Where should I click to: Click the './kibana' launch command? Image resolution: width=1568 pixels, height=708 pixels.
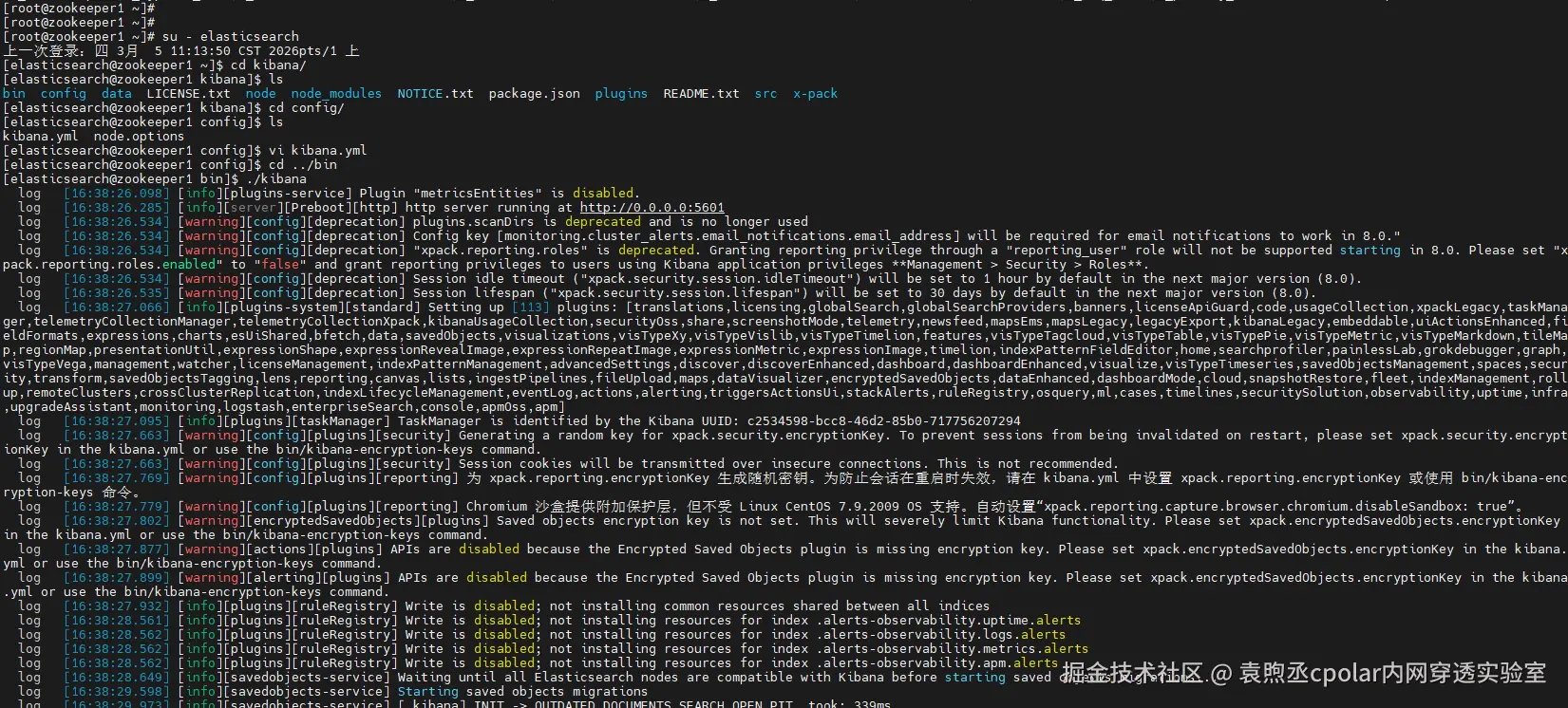275,178
